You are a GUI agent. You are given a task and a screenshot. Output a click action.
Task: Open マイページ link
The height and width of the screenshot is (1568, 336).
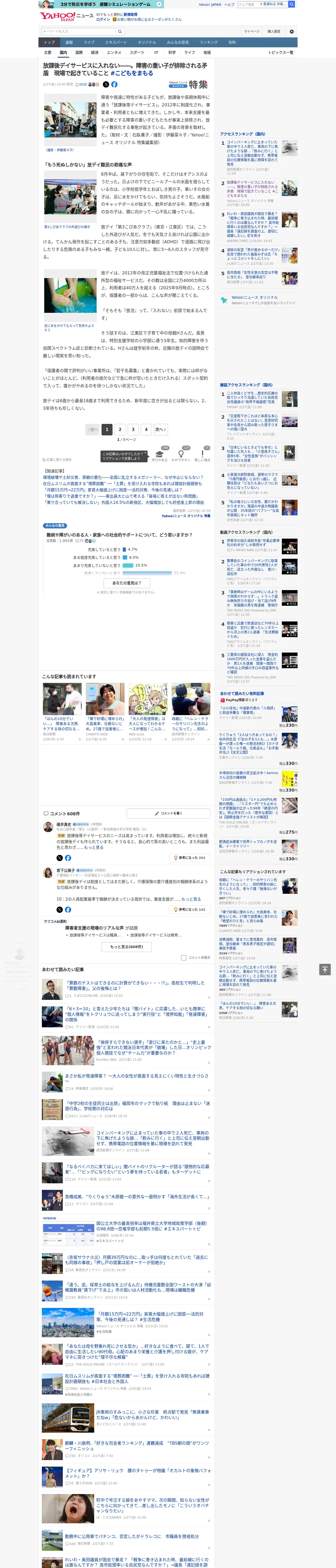(x=252, y=31)
